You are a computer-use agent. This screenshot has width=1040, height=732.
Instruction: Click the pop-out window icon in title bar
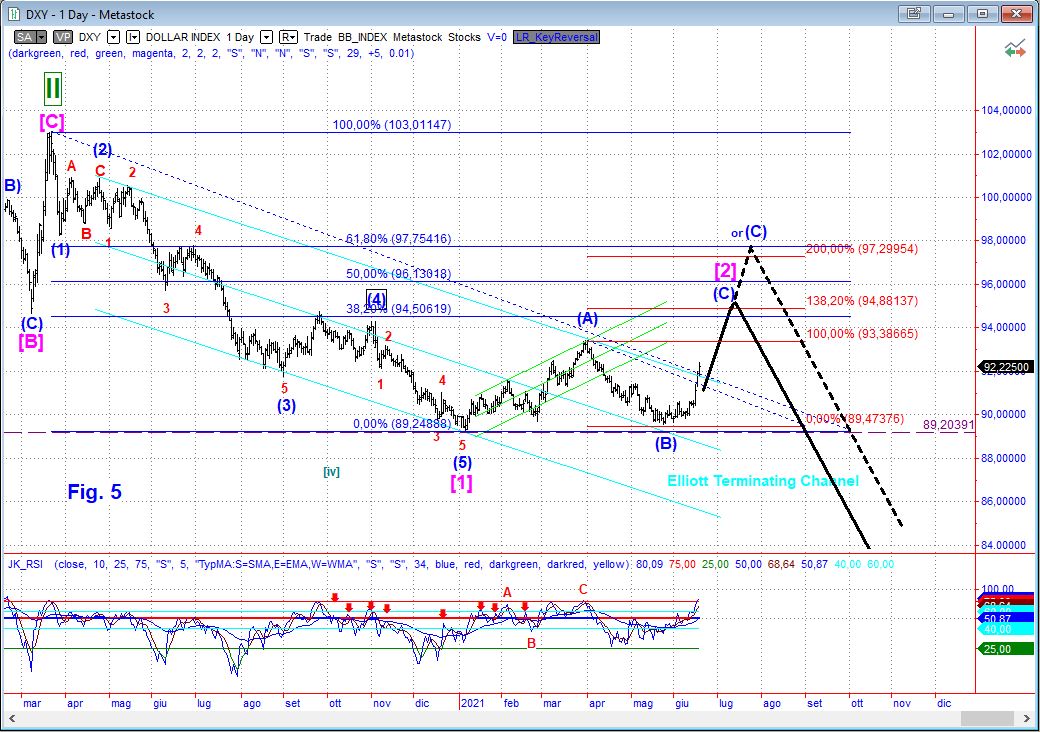912,14
